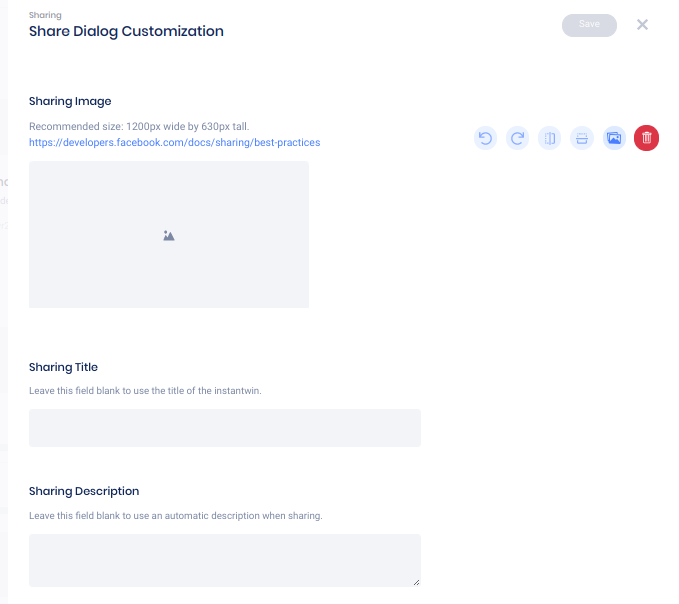This screenshot has width=679, height=604.
Task: Close the Share Dialog Customization panel
Action: pos(642,25)
